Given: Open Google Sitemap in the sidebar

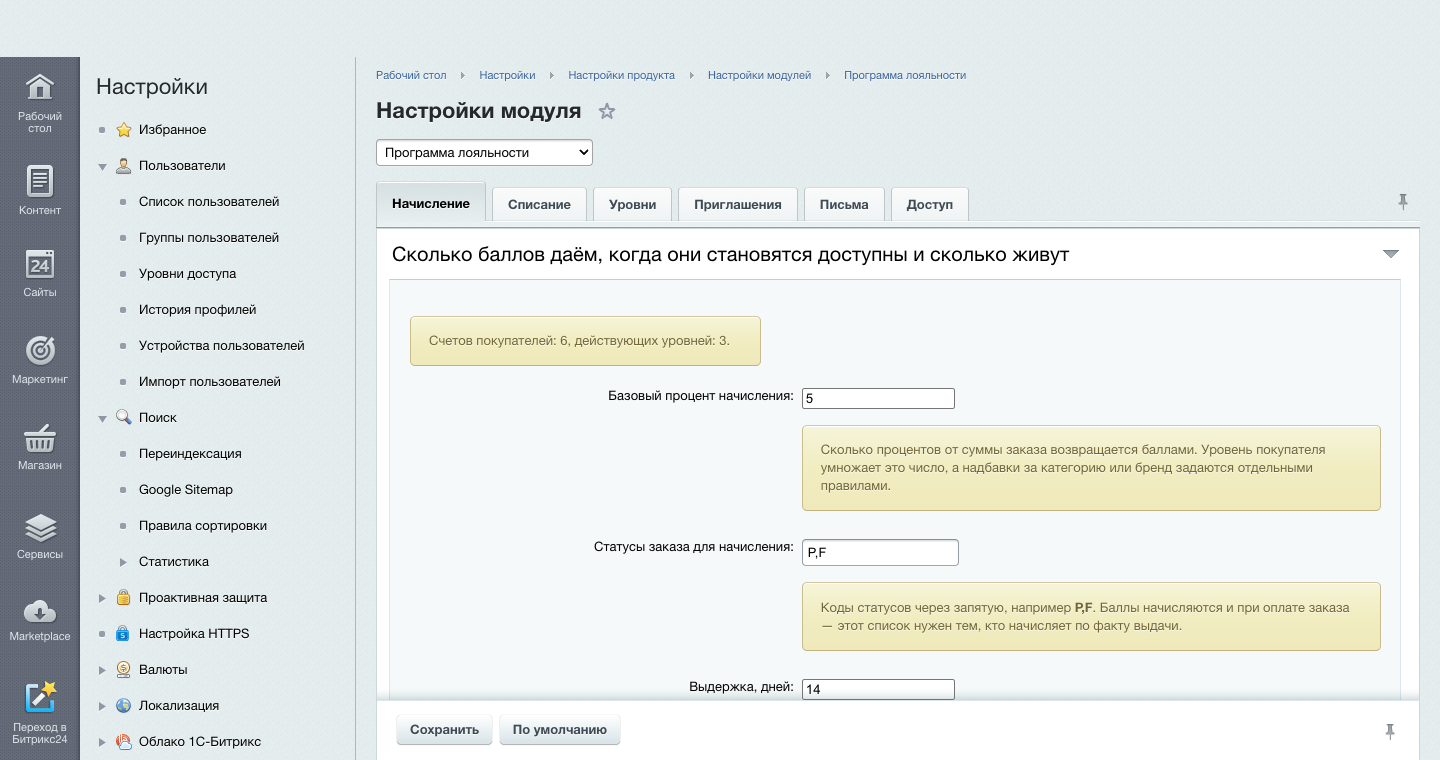Looking at the screenshot, I should click(x=186, y=490).
